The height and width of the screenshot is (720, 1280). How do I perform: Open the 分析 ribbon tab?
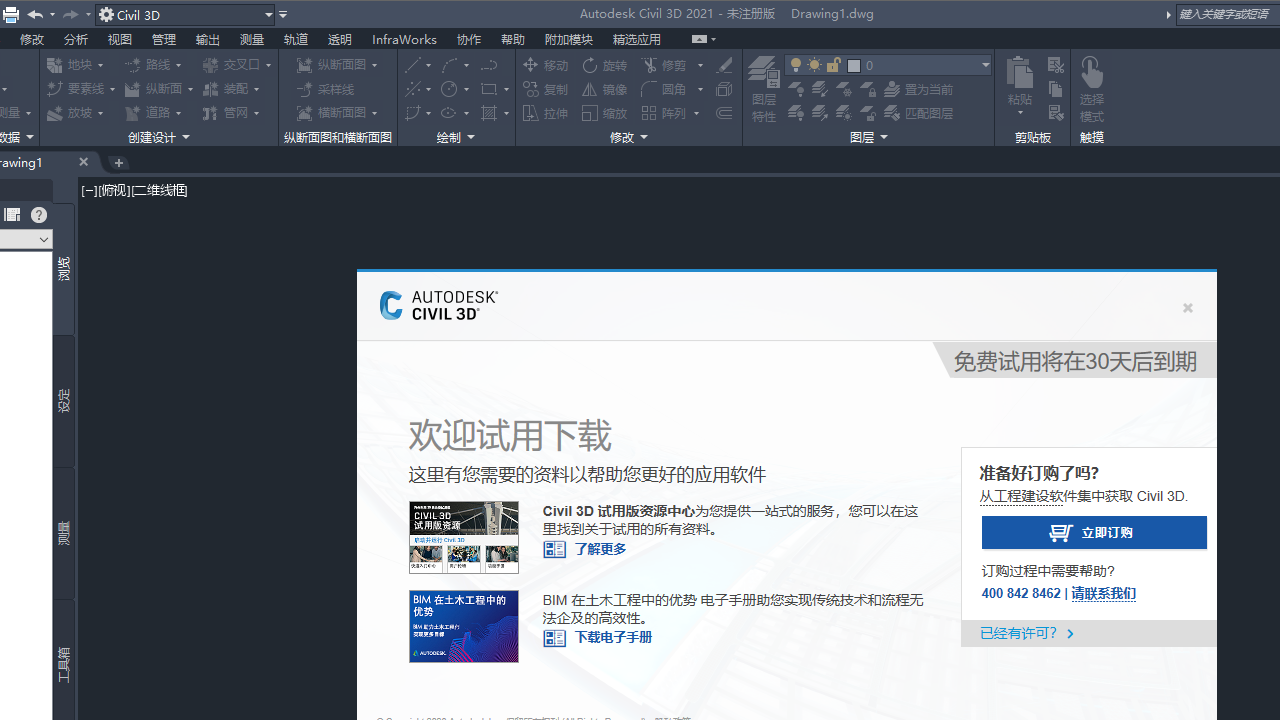click(76, 39)
